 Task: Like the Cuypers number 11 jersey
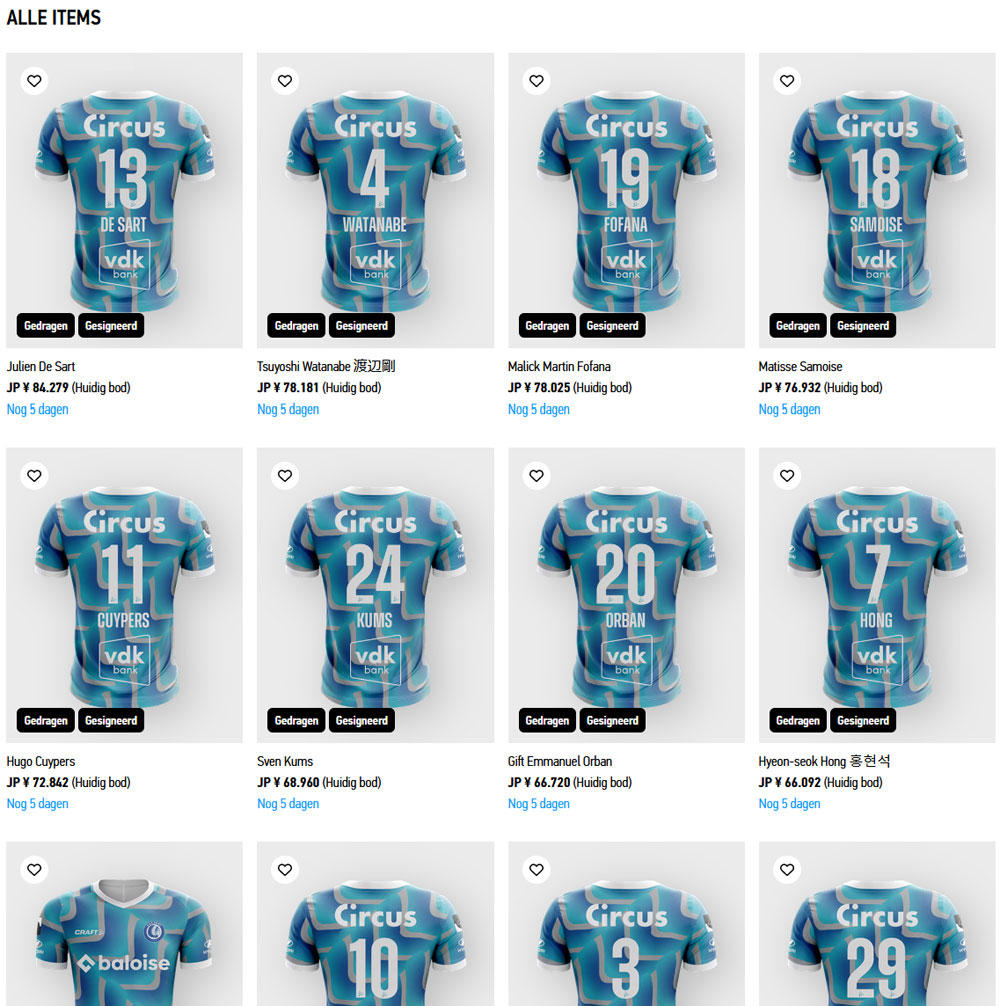pos(34,475)
